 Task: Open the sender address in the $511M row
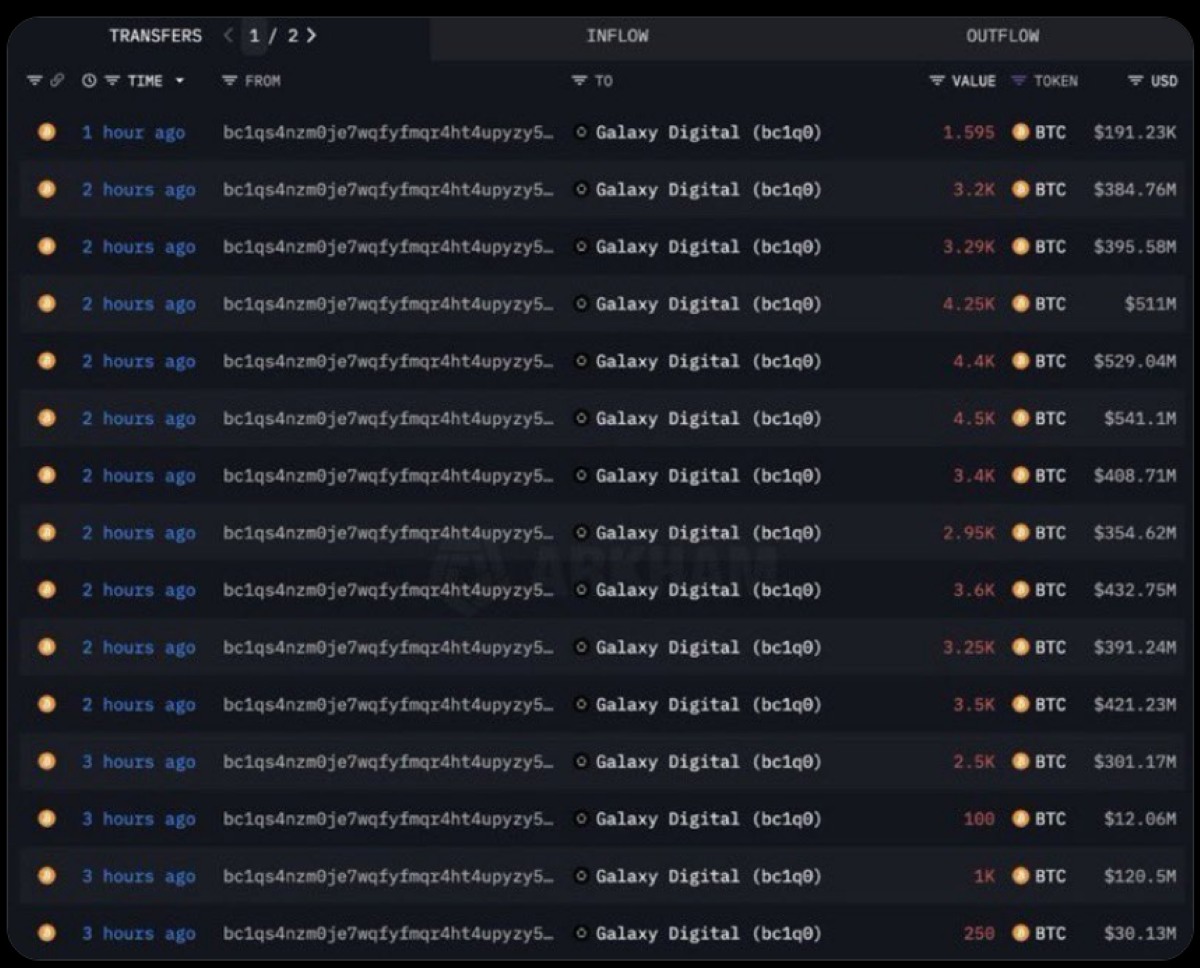point(388,303)
